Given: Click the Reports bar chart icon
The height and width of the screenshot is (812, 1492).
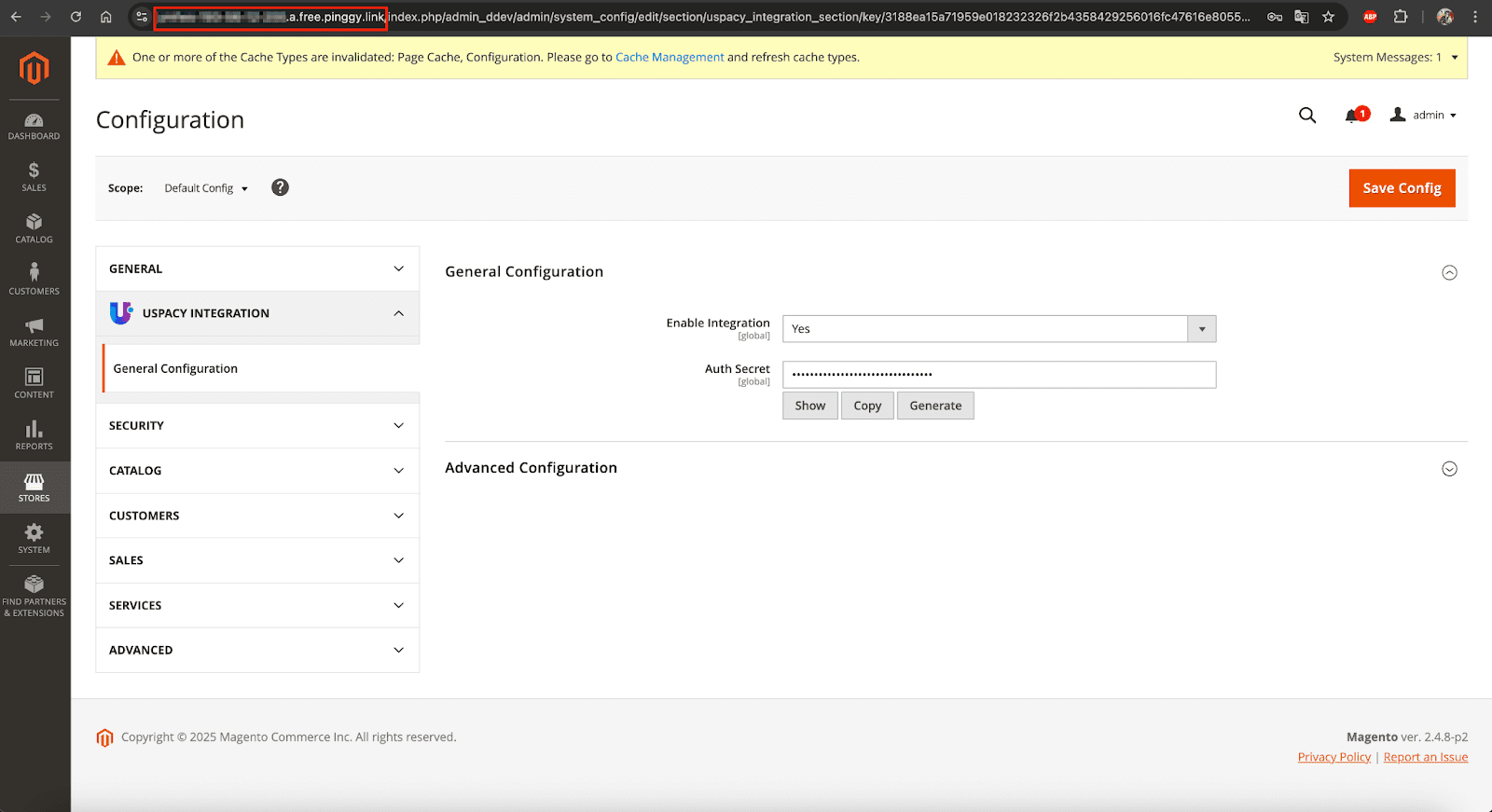Looking at the screenshot, I should pos(34,434).
